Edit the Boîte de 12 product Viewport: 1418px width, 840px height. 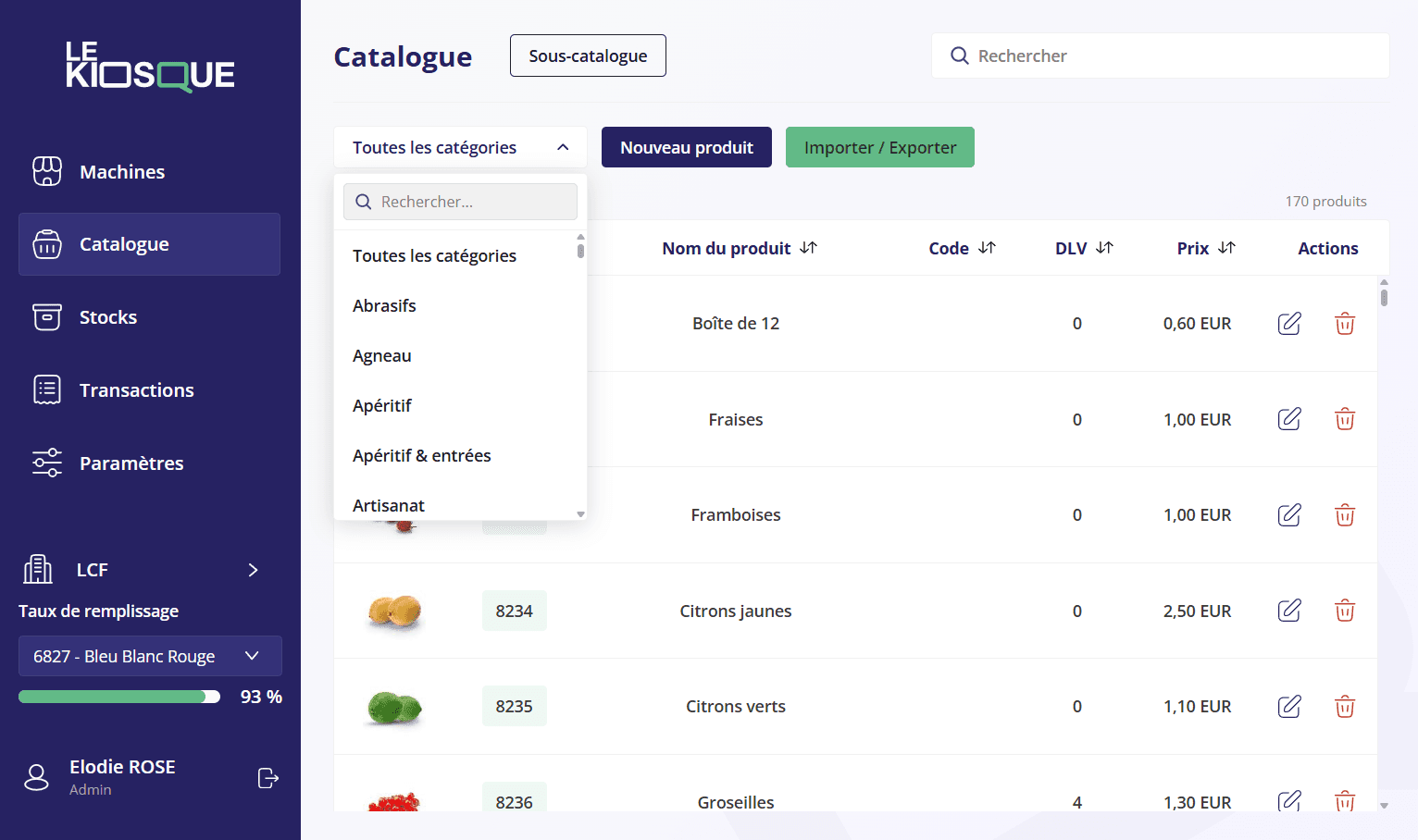click(1289, 323)
